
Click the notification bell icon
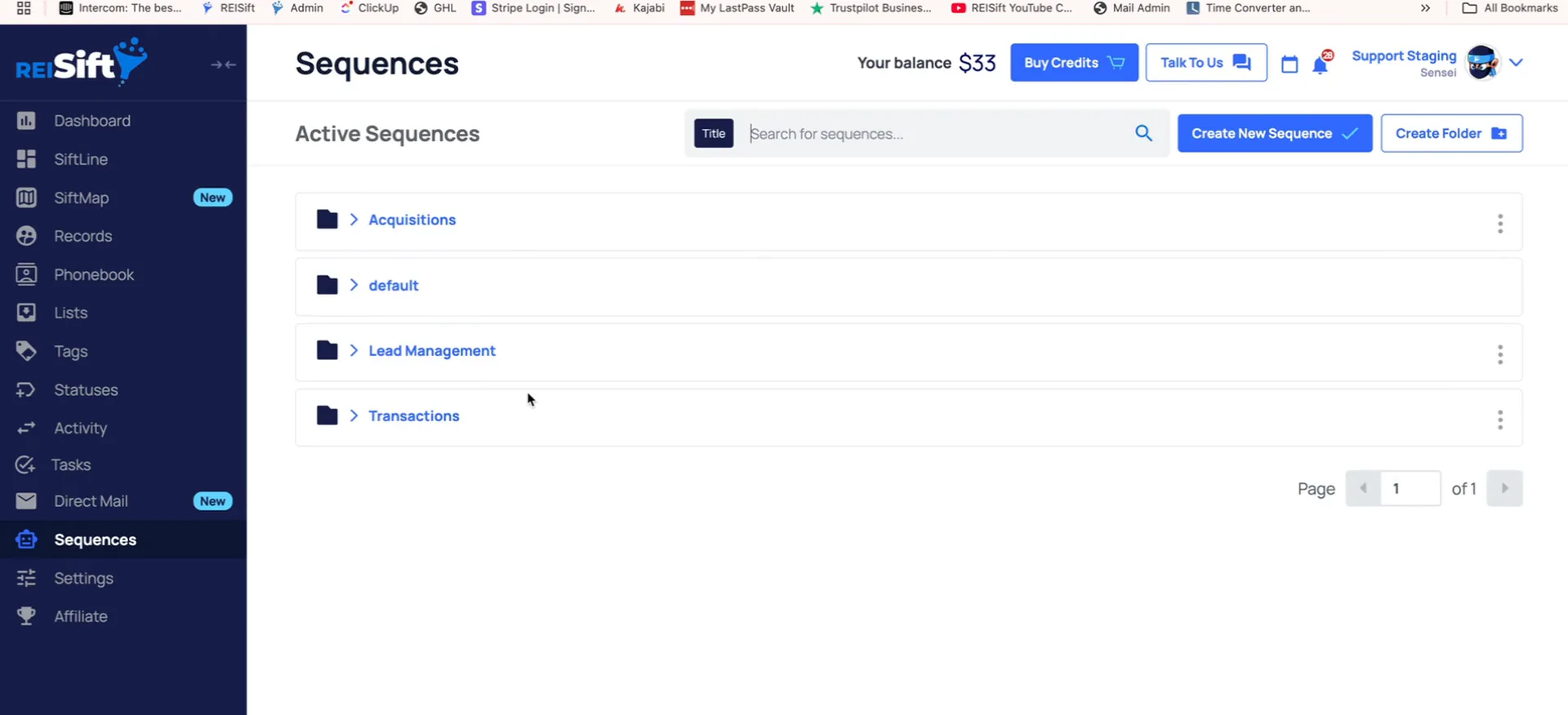point(1321,64)
